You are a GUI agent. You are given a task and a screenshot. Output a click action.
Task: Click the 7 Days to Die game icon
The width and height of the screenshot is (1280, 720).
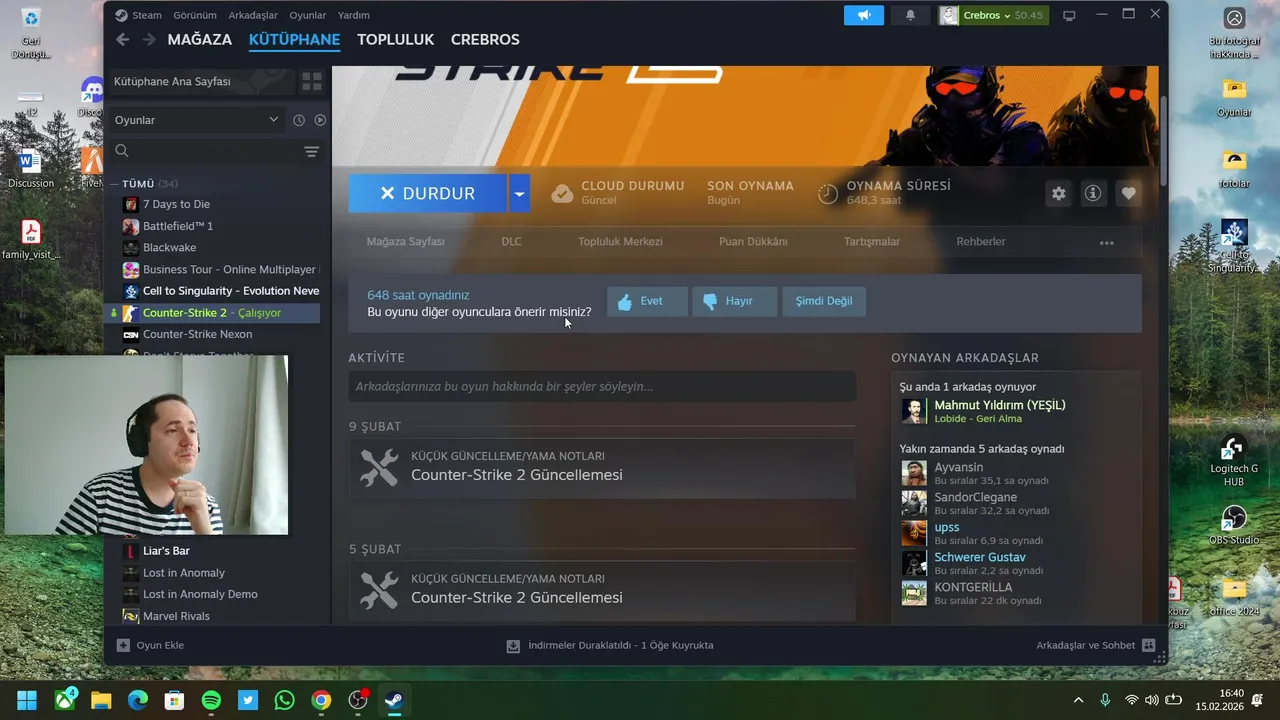click(x=131, y=204)
